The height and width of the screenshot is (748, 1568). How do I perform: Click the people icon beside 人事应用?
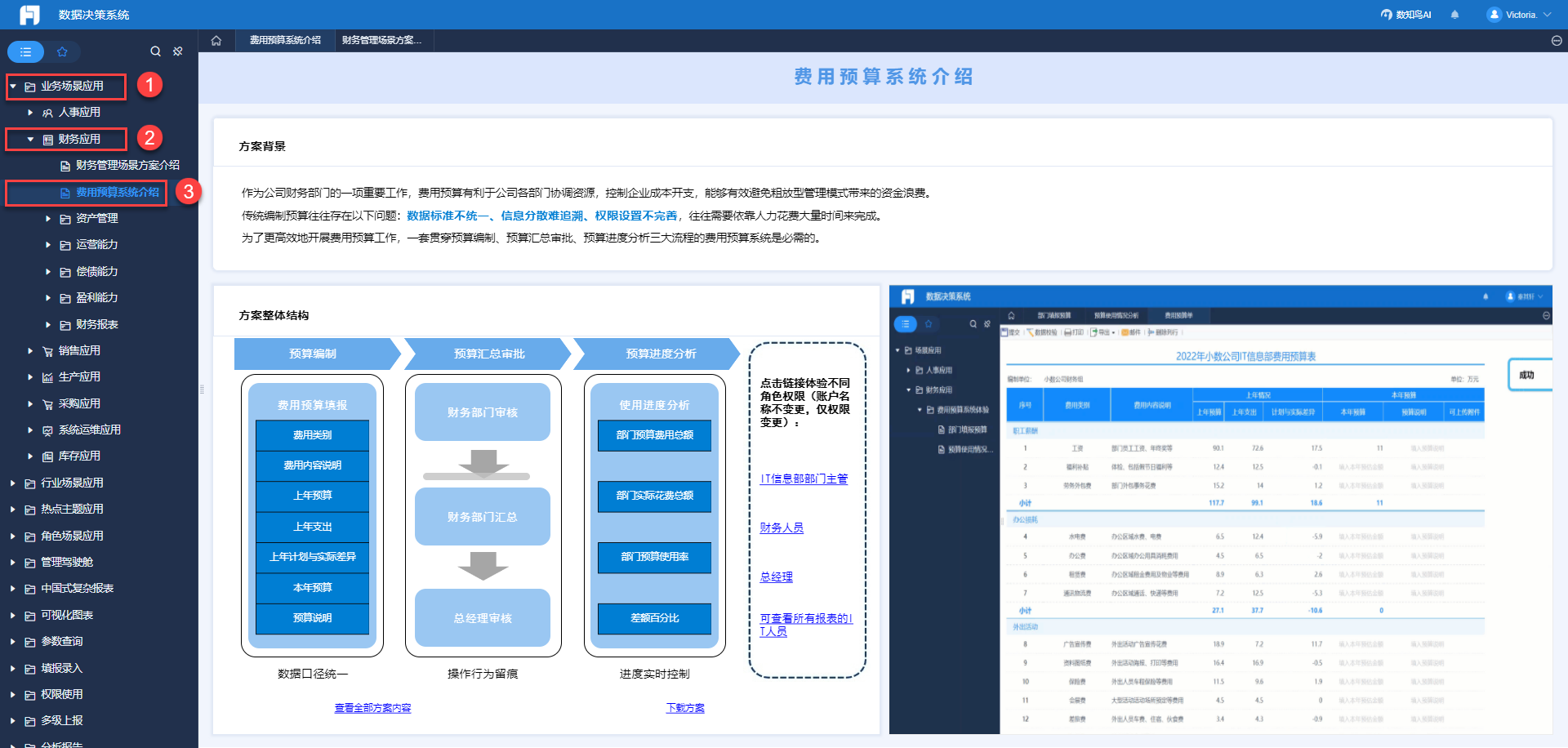[x=47, y=113]
